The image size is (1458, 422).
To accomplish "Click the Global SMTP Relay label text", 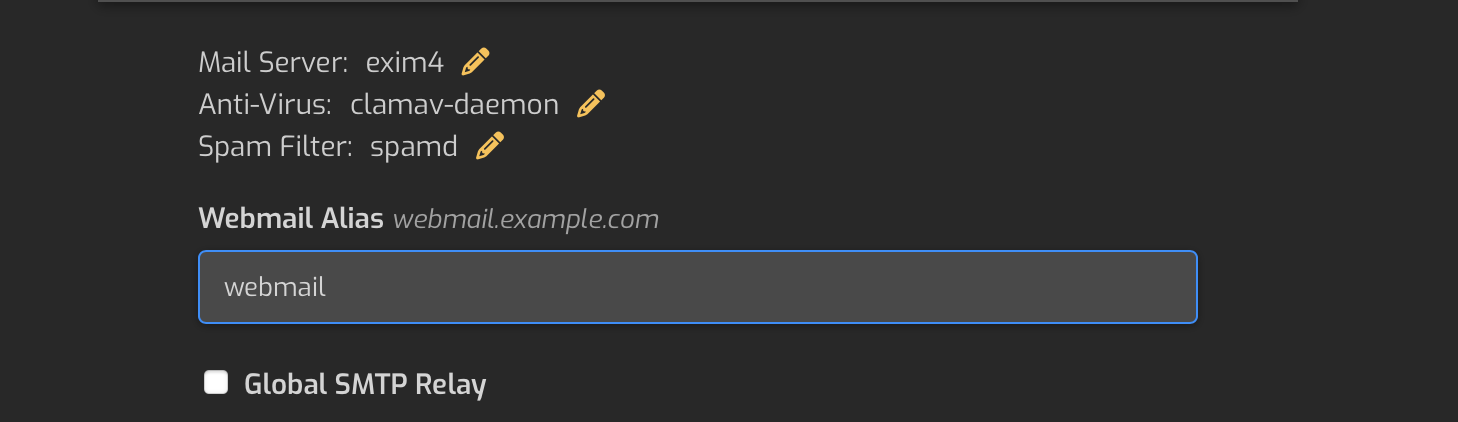I will point(365,385).
